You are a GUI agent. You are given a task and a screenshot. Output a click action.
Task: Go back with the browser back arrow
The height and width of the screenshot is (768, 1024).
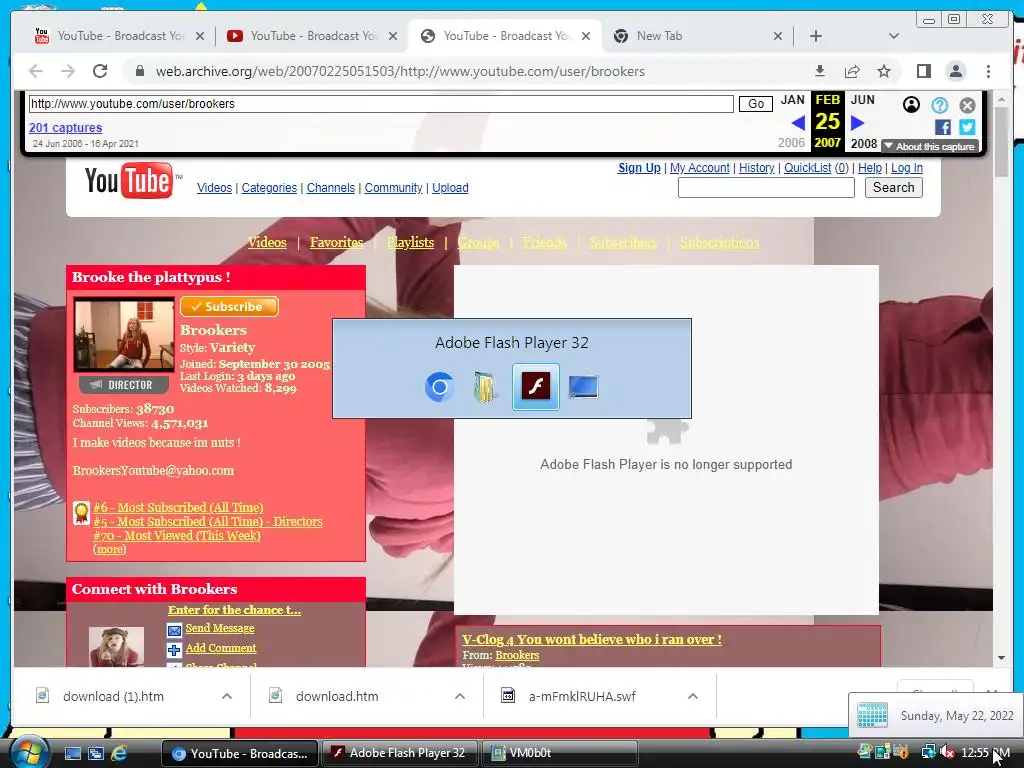pyautogui.click(x=36, y=71)
